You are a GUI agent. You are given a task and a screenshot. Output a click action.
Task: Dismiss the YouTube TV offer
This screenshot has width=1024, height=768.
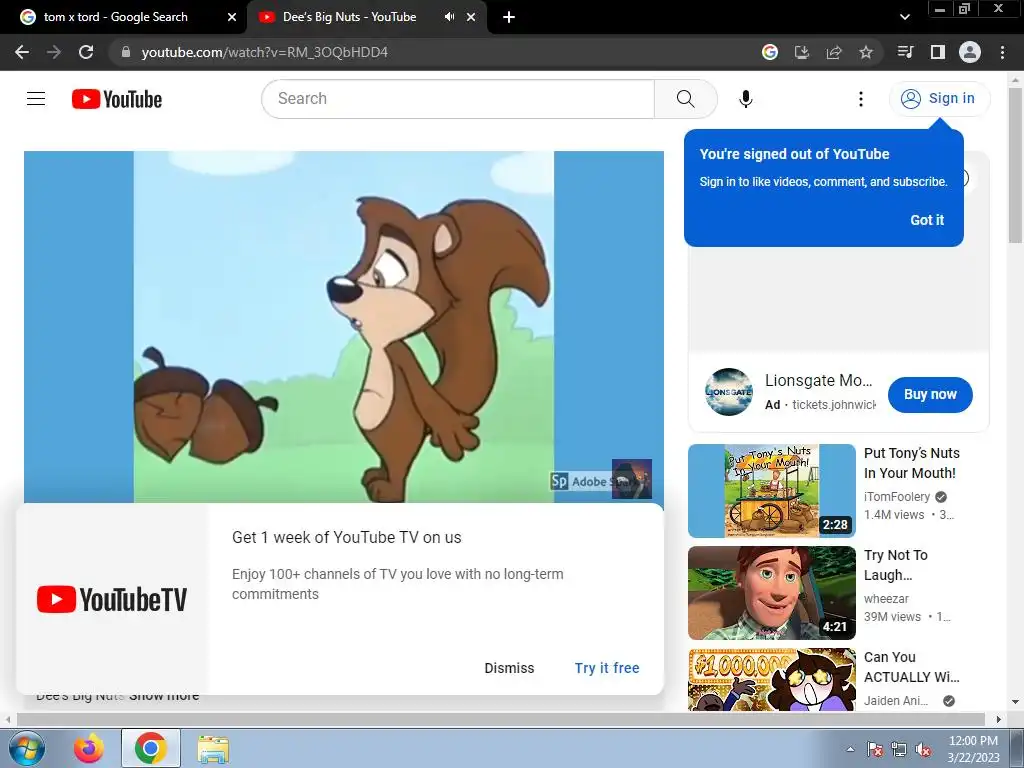(509, 668)
